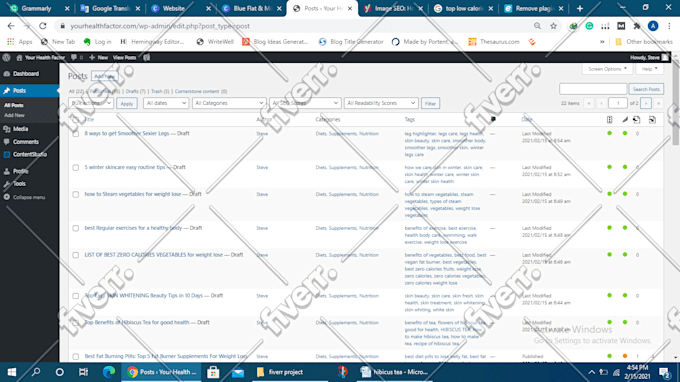Expand the Screen Options panel
The width and height of the screenshot is (680, 382).
(x=607, y=69)
